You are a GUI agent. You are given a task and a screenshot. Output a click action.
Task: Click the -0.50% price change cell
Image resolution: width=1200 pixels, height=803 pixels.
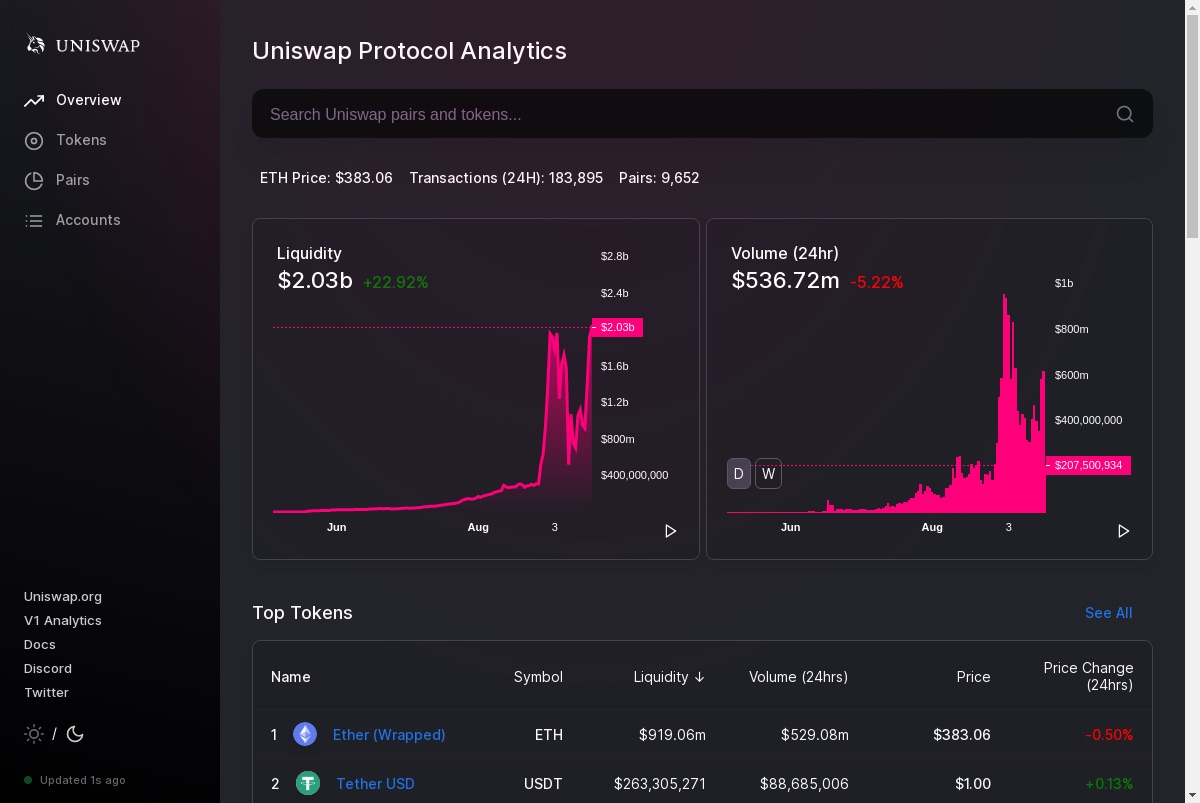point(1109,735)
